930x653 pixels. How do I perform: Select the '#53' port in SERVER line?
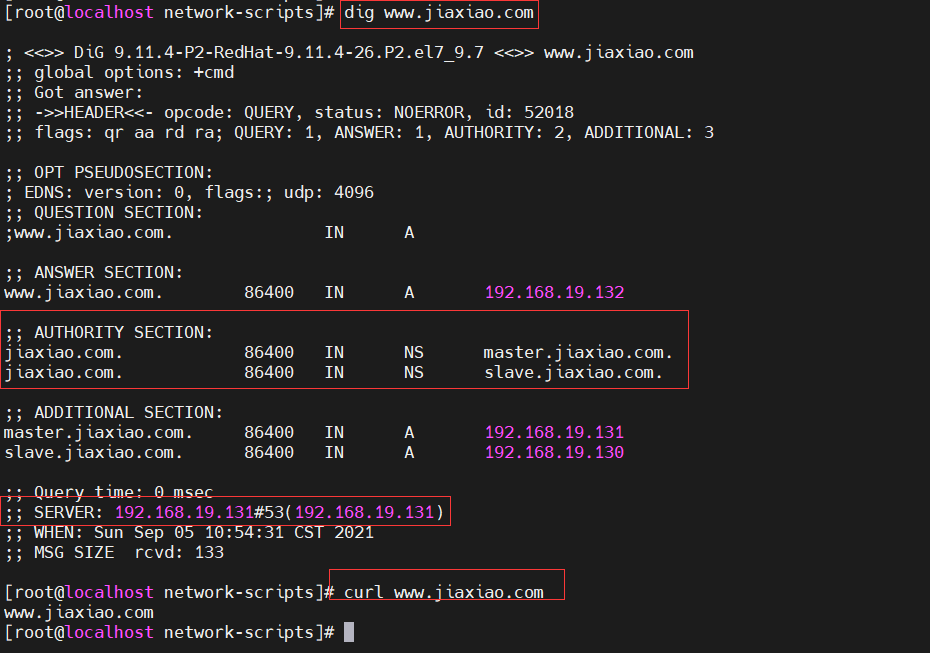(x=269, y=512)
